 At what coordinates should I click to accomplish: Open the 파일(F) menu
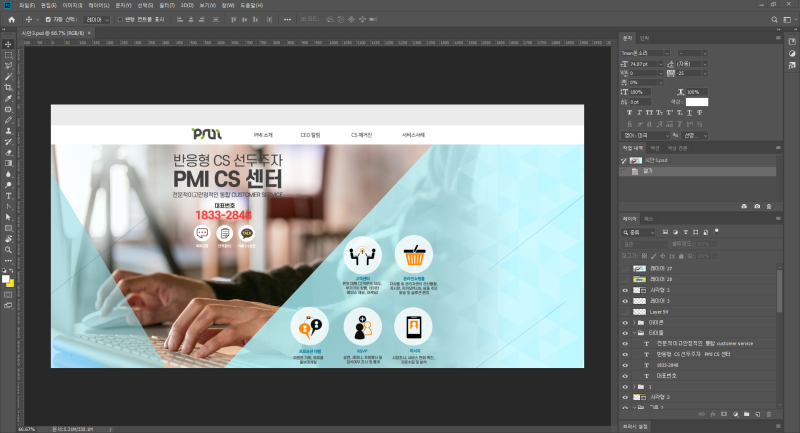click(x=27, y=5)
